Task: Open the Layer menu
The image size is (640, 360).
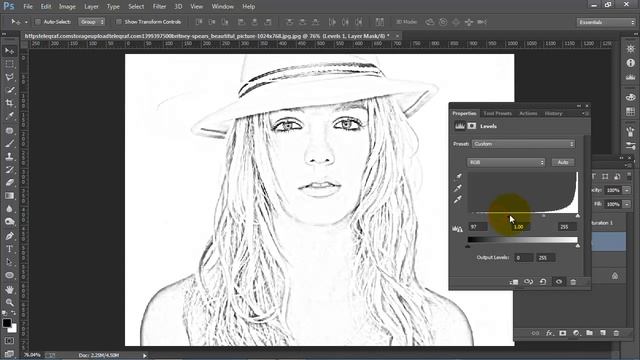Action: [x=91, y=7]
